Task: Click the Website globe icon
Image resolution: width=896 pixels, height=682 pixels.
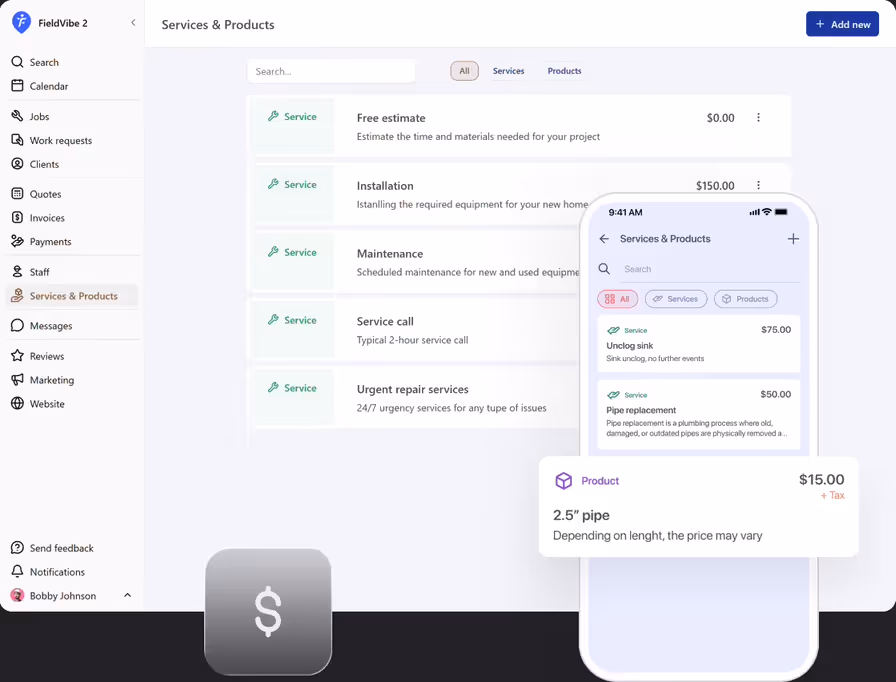Action: (x=18, y=404)
